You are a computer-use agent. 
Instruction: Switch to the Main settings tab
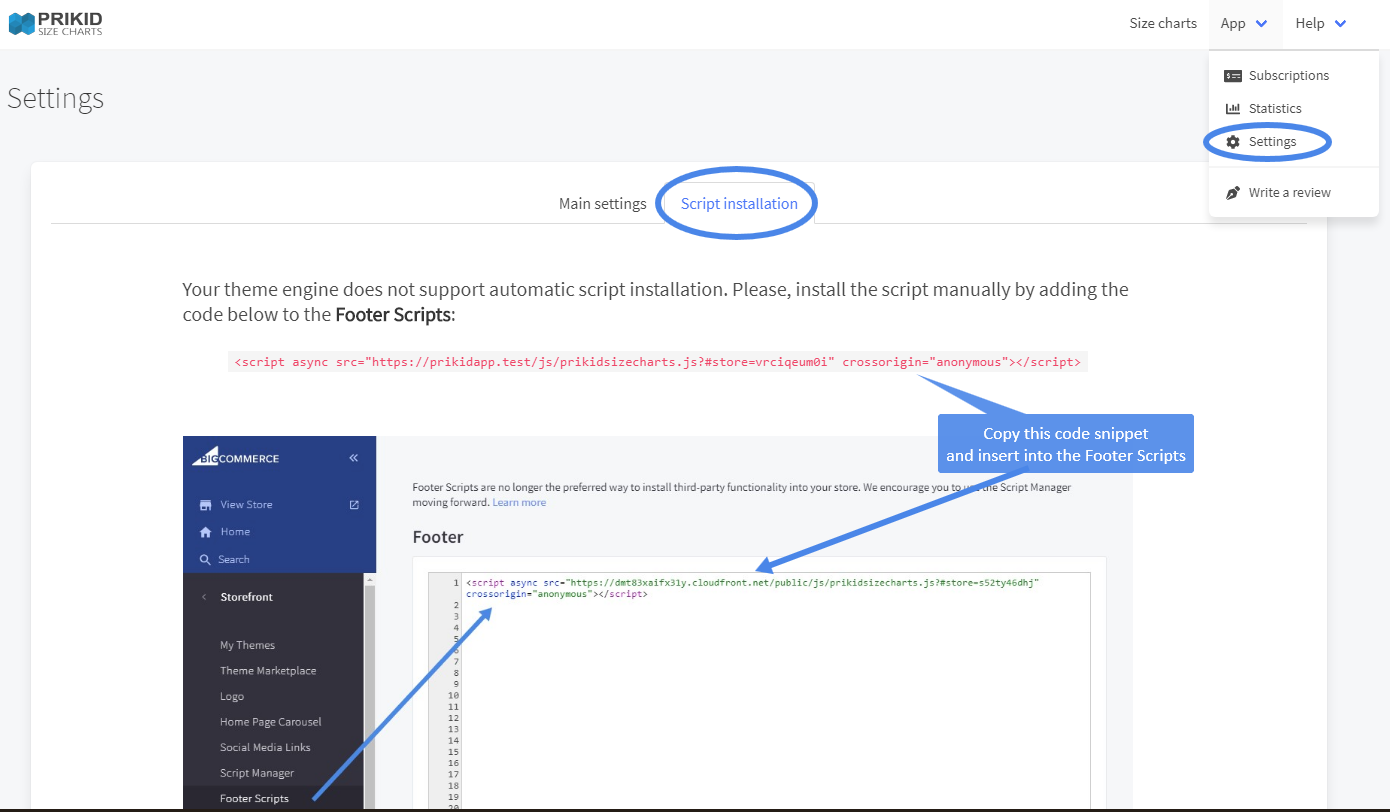pyautogui.click(x=603, y=203)
